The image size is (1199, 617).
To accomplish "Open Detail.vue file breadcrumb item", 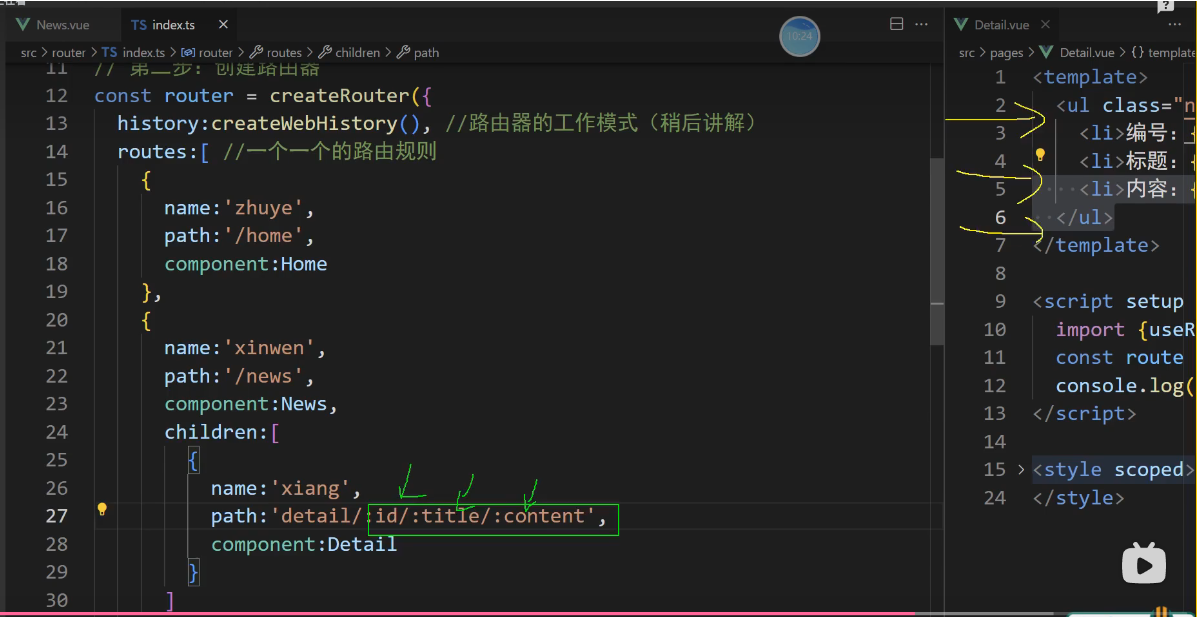I will click(x=1077, y=53).
